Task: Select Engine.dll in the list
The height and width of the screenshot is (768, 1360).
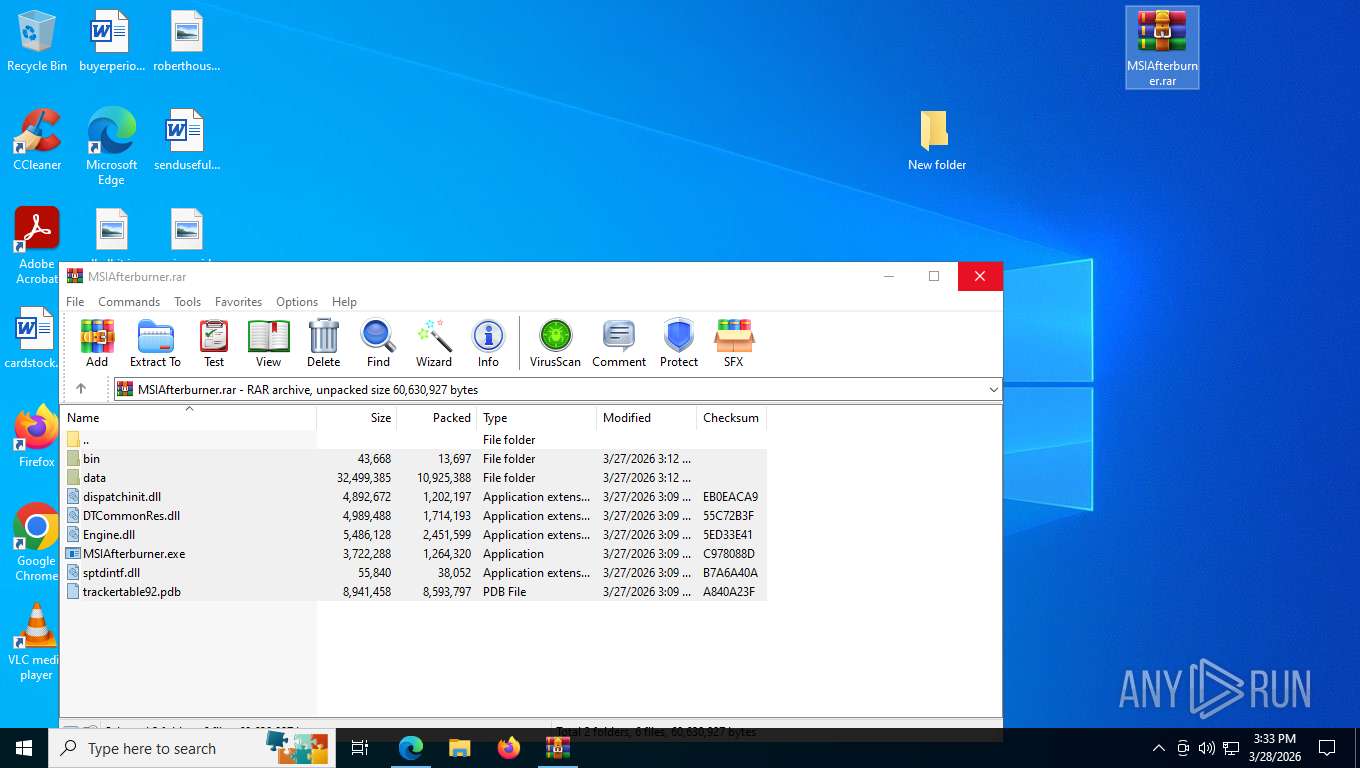Action: [414, 535]
